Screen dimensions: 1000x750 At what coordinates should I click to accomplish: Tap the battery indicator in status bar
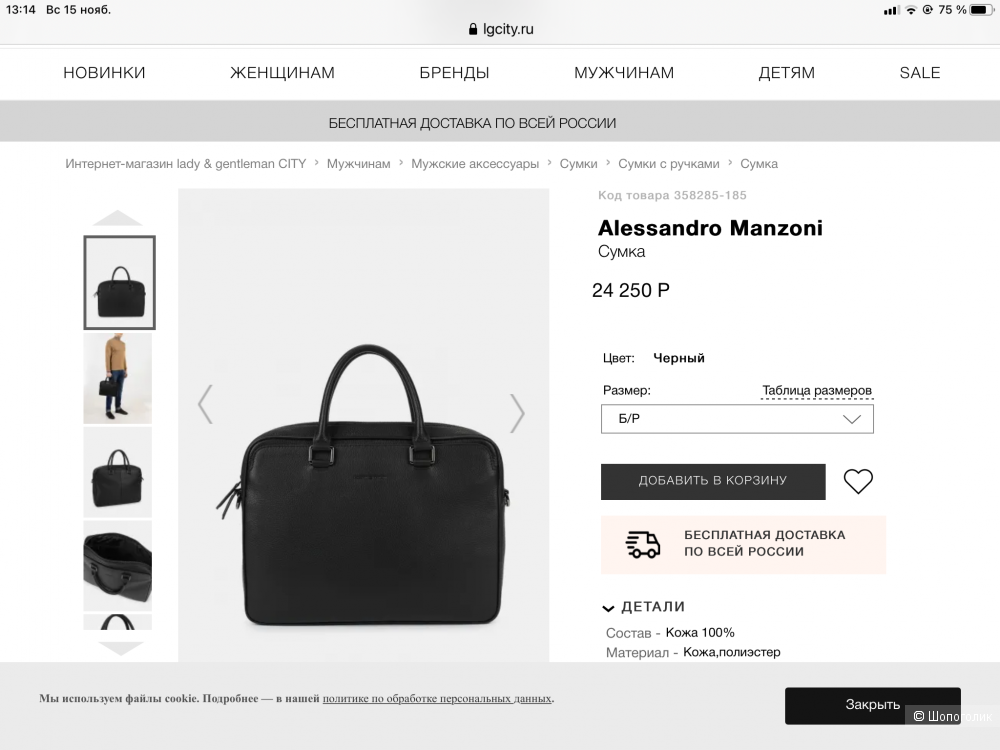982,10
